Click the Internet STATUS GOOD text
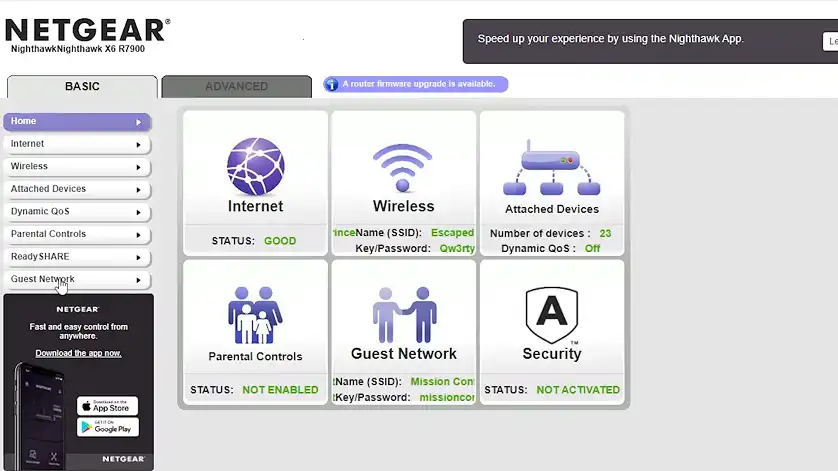The image size is (838, 471). click(x=254, y=241)
